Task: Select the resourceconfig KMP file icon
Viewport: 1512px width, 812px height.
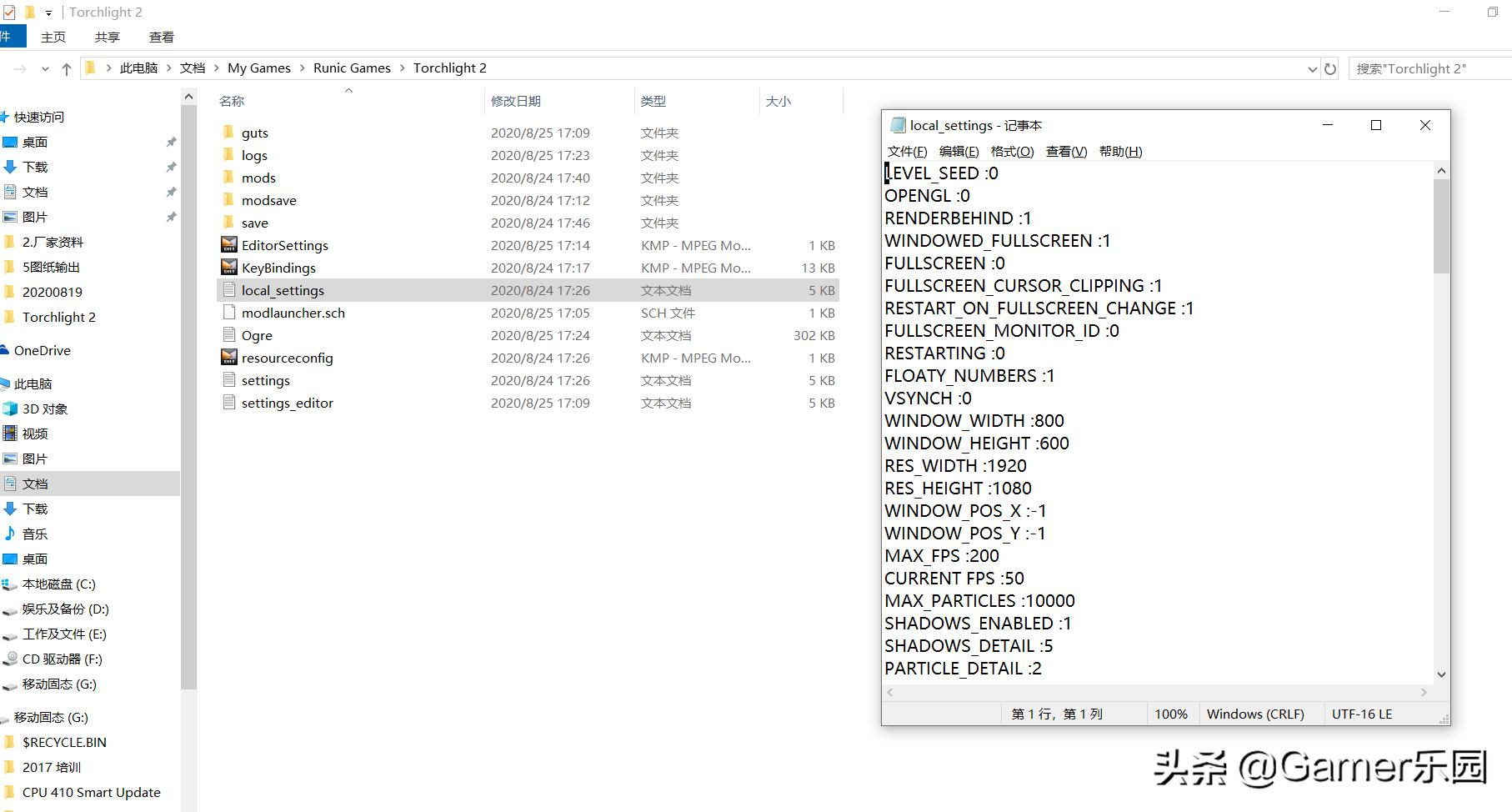Action: tap(229, 358)
